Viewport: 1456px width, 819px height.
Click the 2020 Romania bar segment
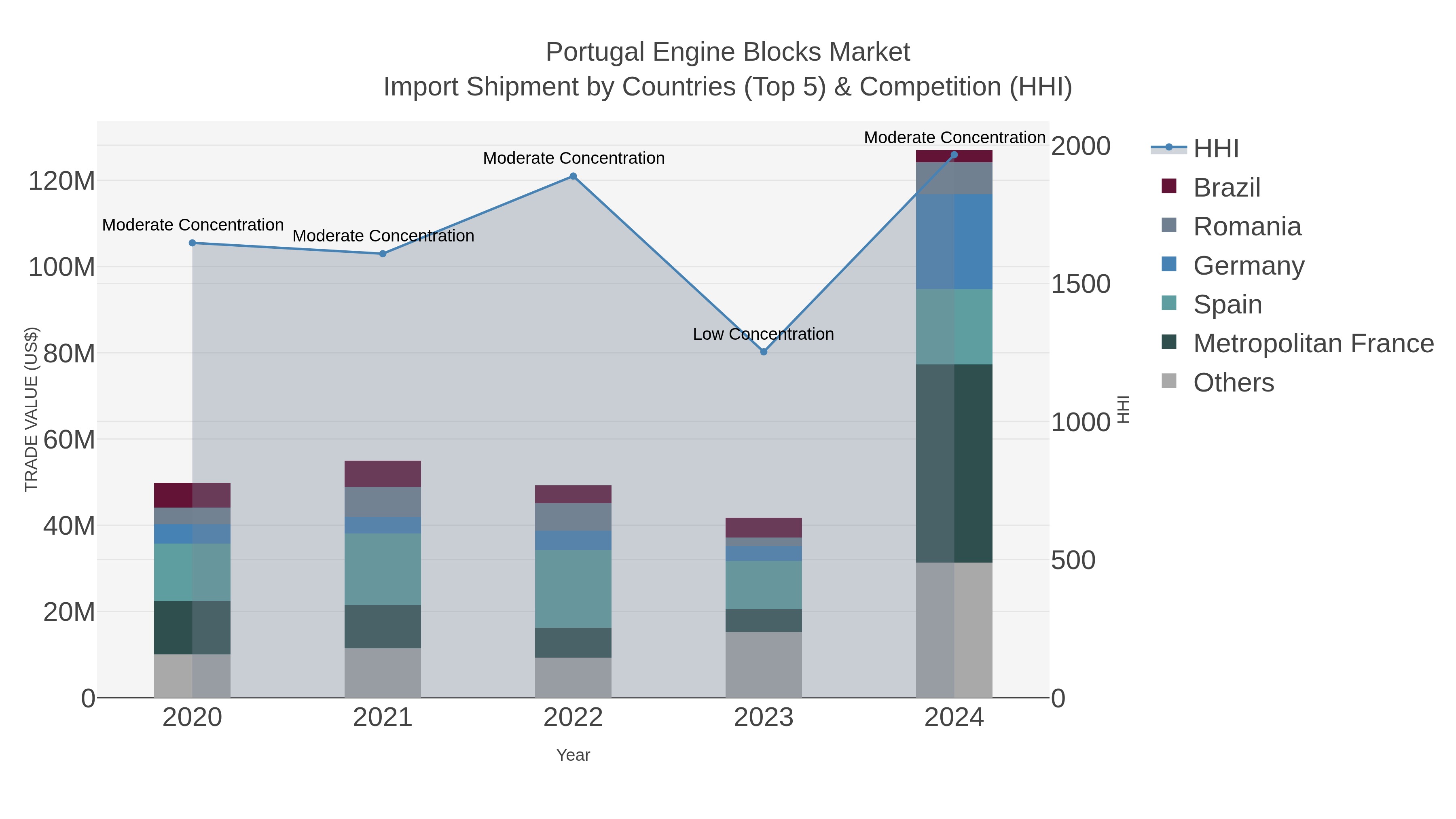[192, 516]
